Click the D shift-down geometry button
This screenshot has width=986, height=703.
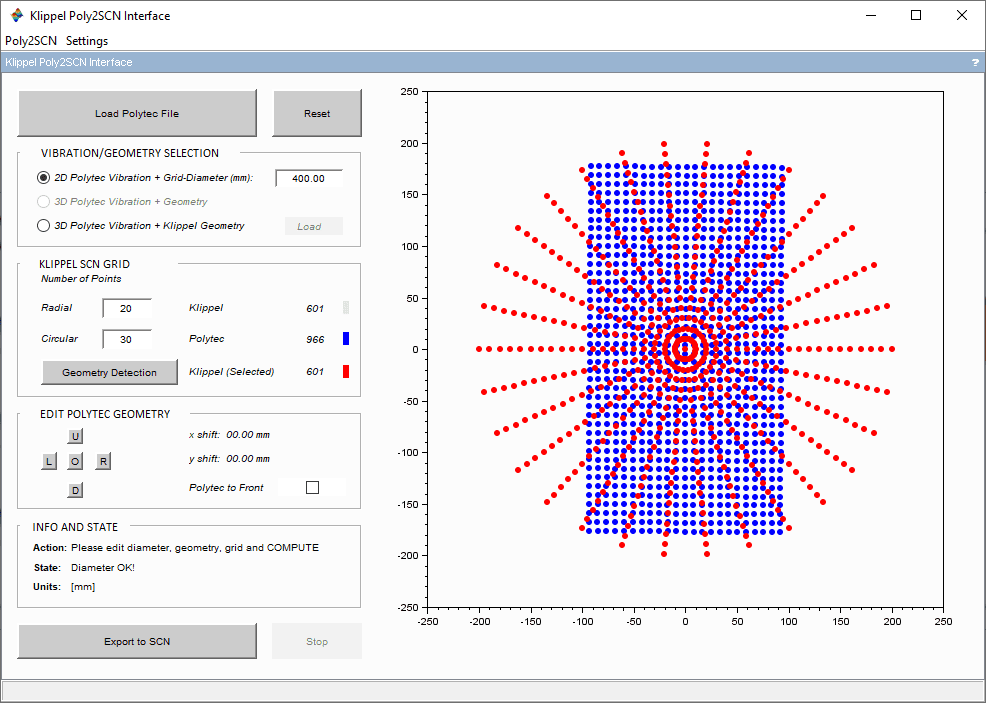pos(75,490)
